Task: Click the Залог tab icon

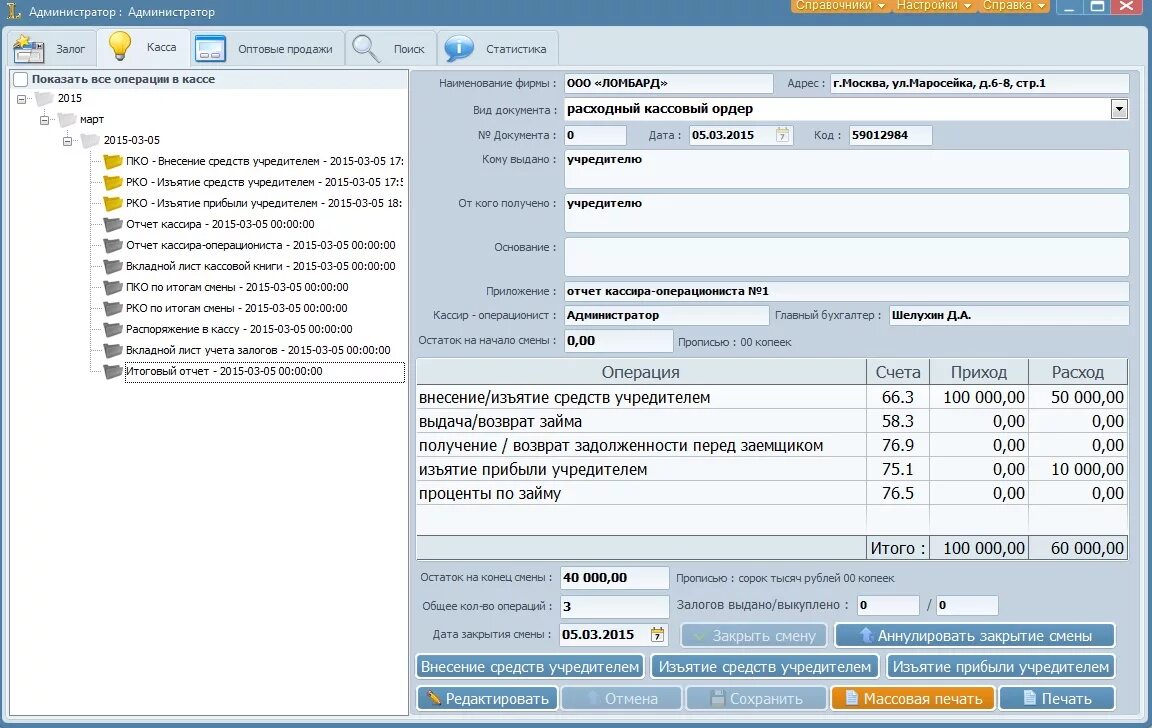Action: [29, 48]
